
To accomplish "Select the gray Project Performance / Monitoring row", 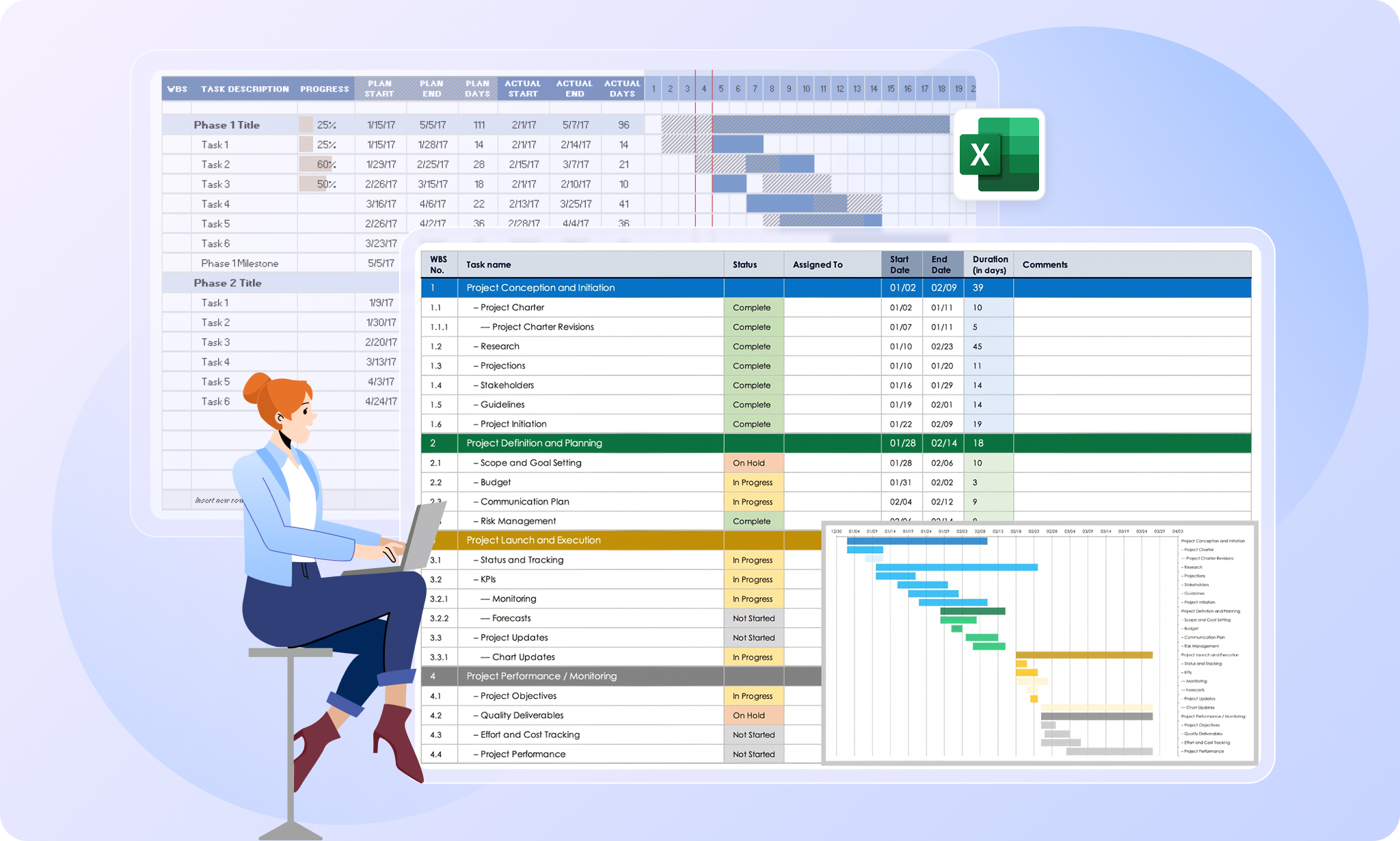I will coord(621,676).
